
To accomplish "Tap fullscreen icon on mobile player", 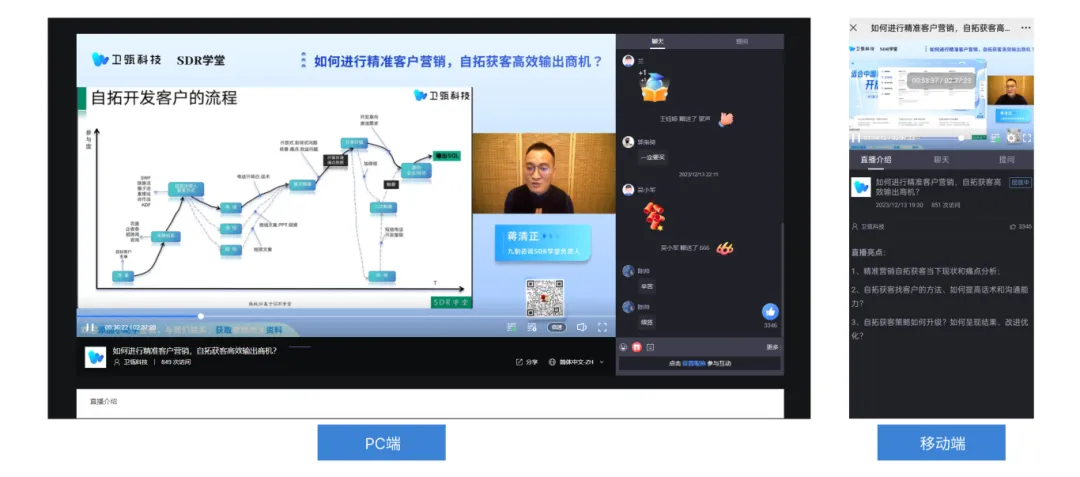I will pyautogui.click(x=1026, y=138).
